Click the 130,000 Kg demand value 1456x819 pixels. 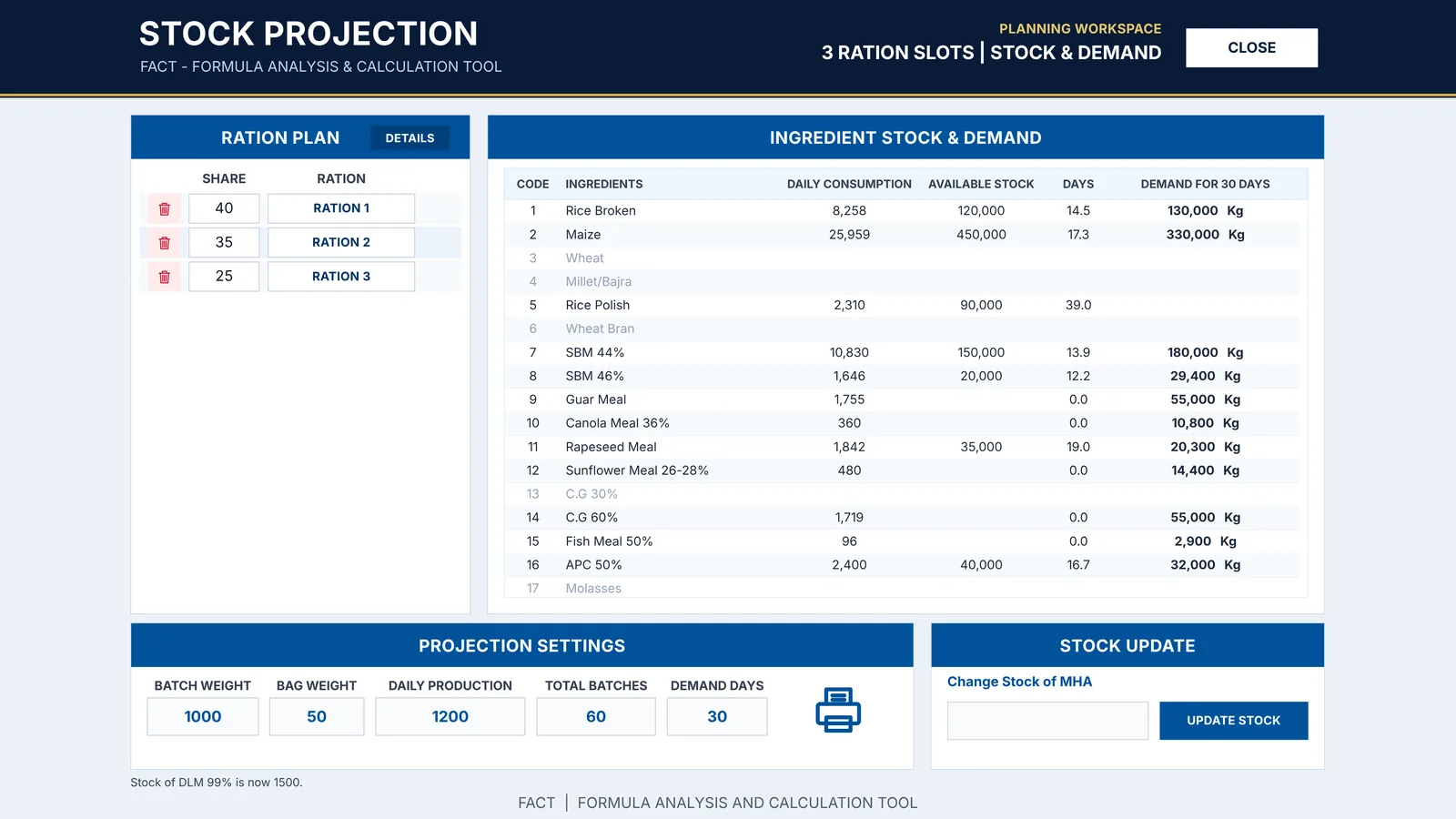[1205, 211]
